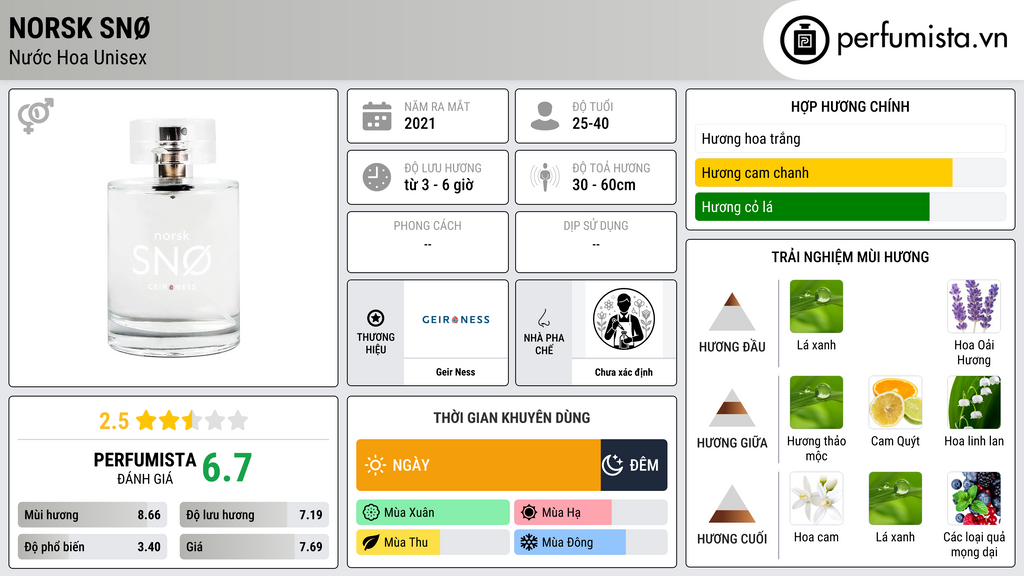The width and height of the screenshot is (1024, 576).
Task: Click the Thời gian khuyên dùng heading
Action: (x=511, y=417)
